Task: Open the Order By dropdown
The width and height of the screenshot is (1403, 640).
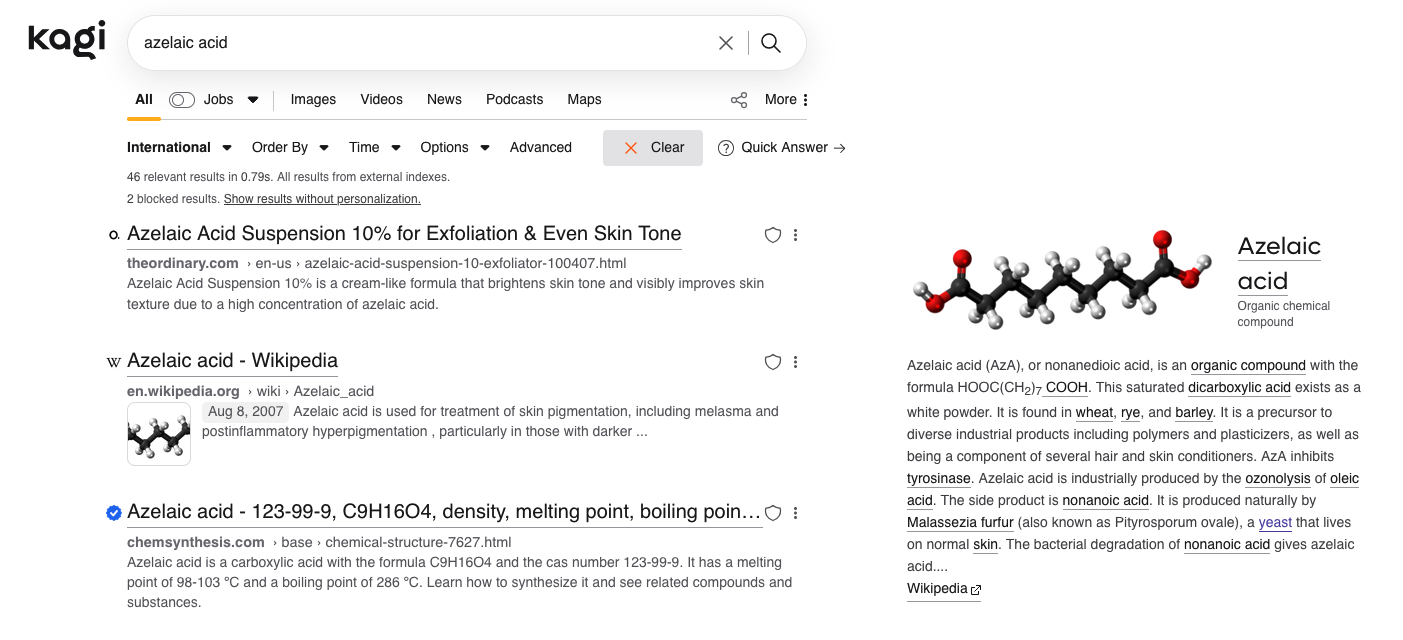Action: [x=290, y=148]
